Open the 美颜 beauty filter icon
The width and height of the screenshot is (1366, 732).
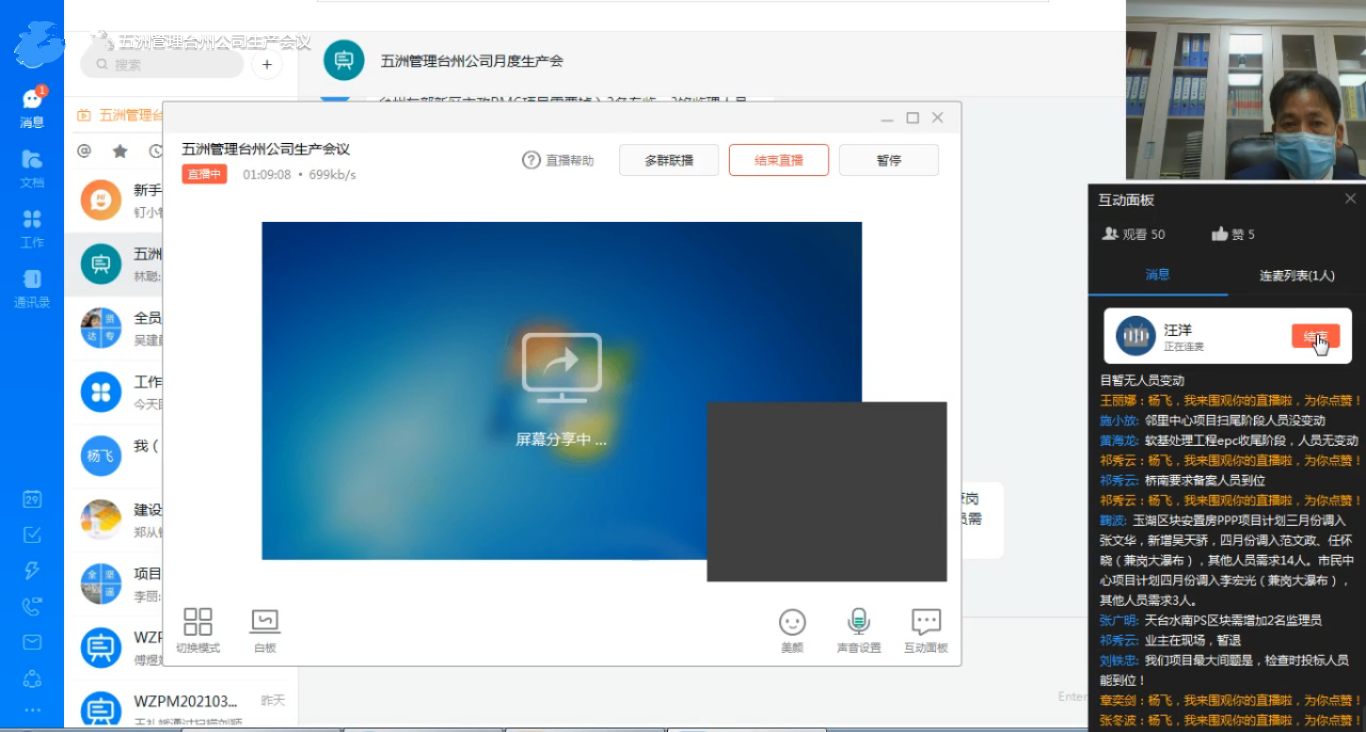tap(792, 628)
